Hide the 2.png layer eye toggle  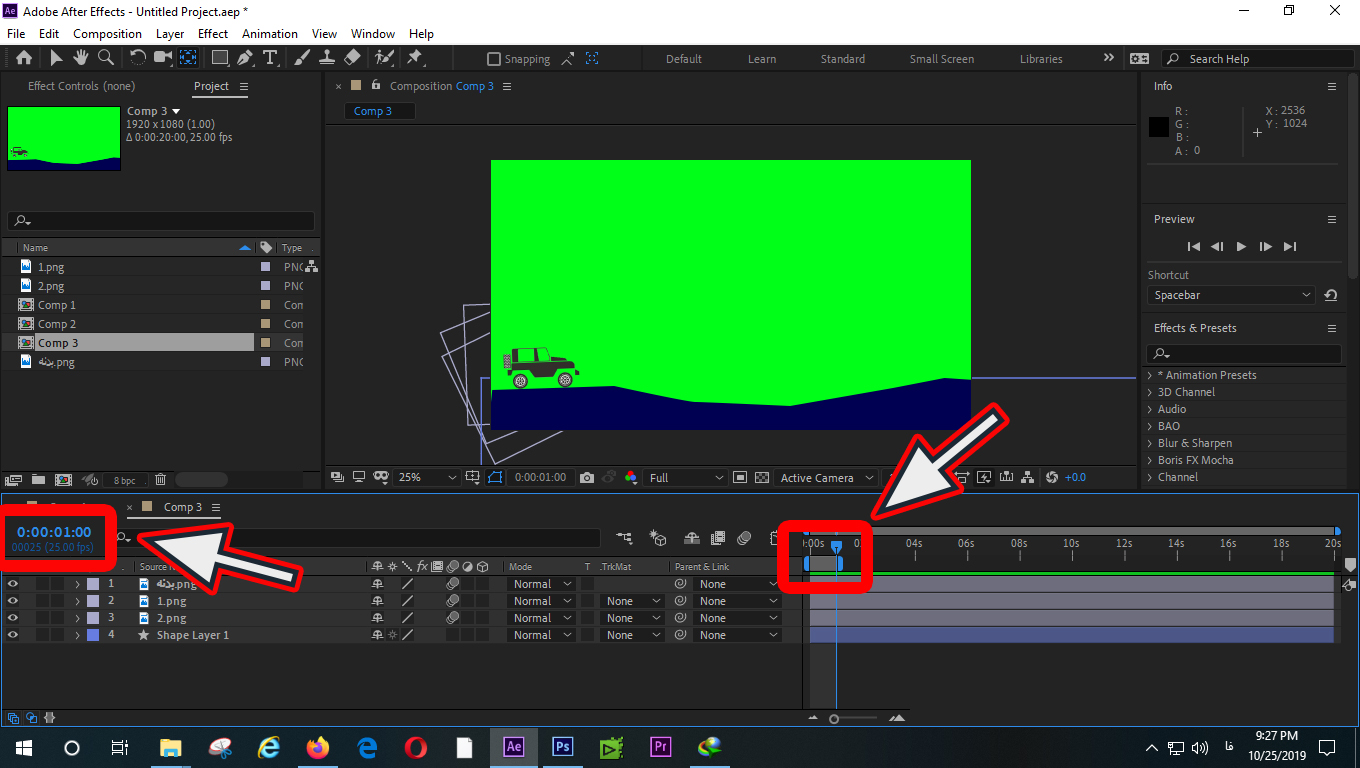[13, 618]
